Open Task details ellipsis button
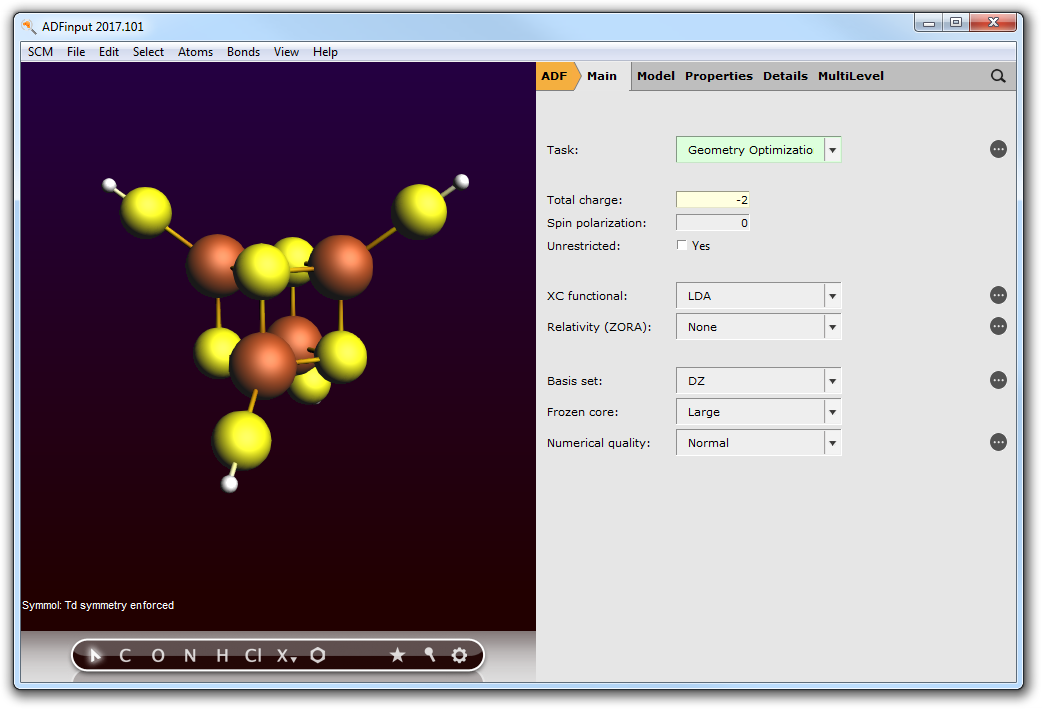Screen dimensions: 1042x709 (997, 150)
